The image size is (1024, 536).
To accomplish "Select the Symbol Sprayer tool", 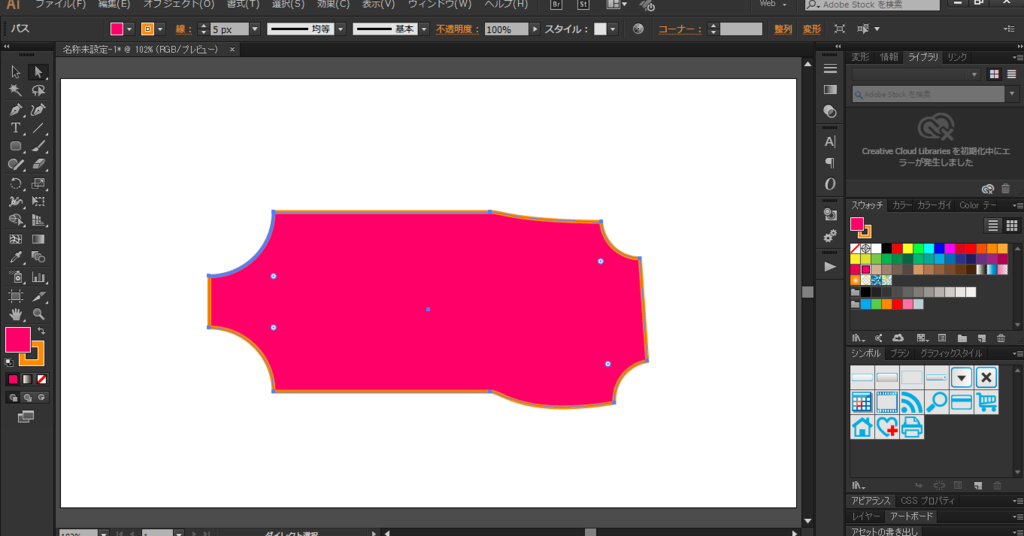I will [16, 277].
